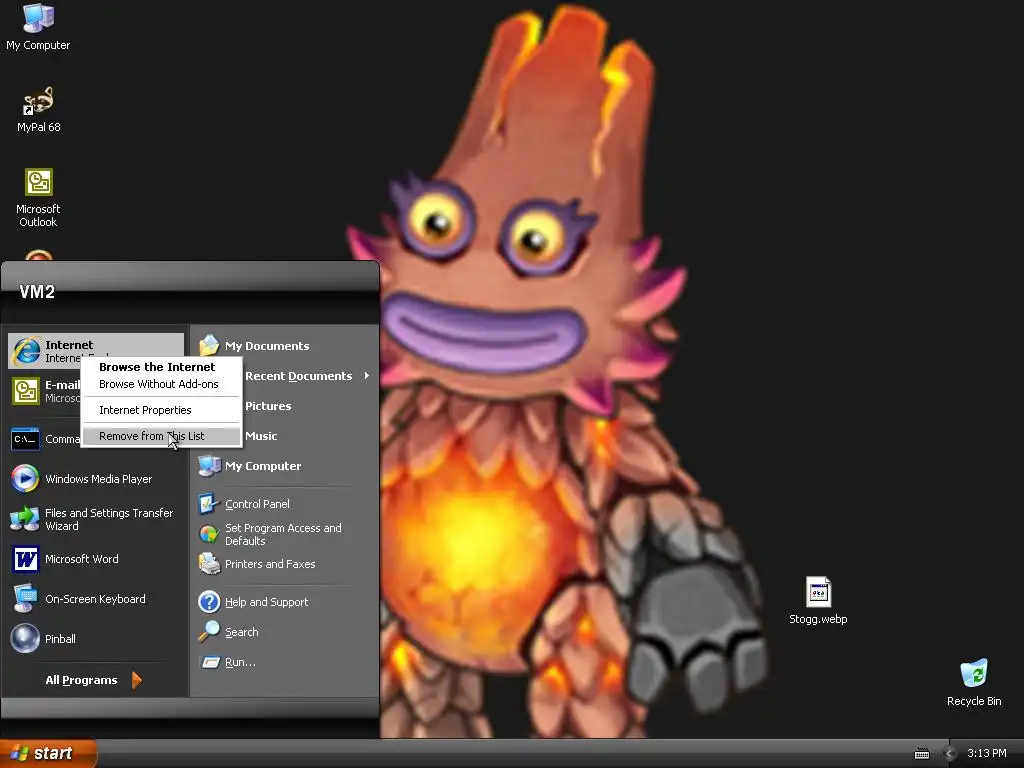This screenshot has width=1024, height=768.
Task: Select the MyPal 68 desktop shortcut
Action: pyautogui.click(x=38, y=110)
